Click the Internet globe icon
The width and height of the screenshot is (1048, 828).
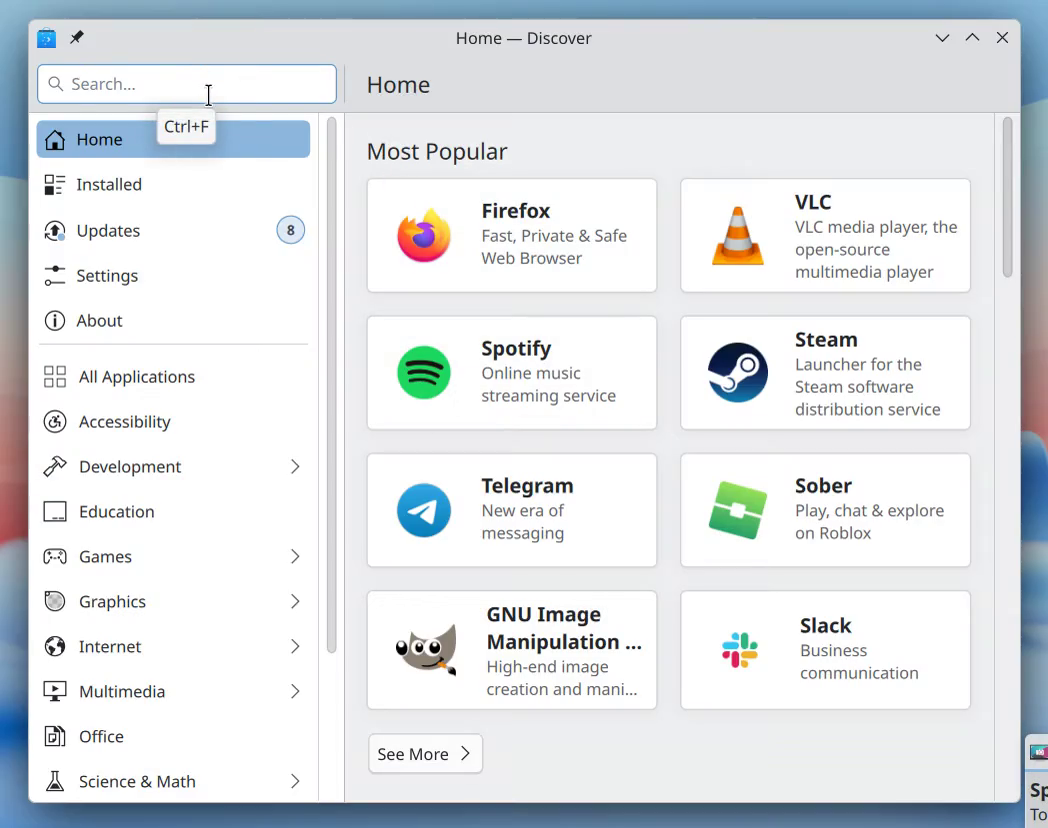(55, 646)
